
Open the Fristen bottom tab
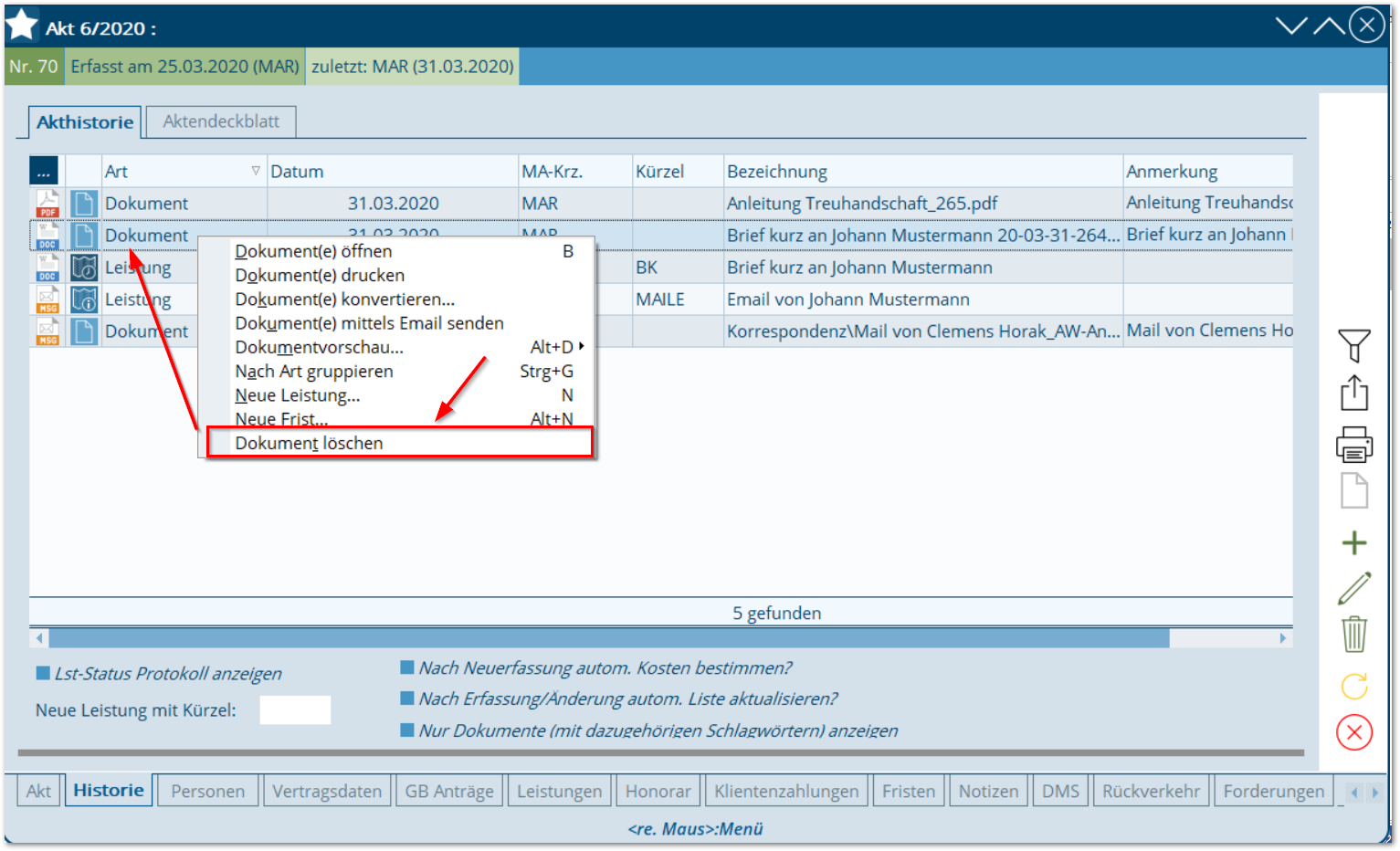pyautogui.click(x=908, y=791)
